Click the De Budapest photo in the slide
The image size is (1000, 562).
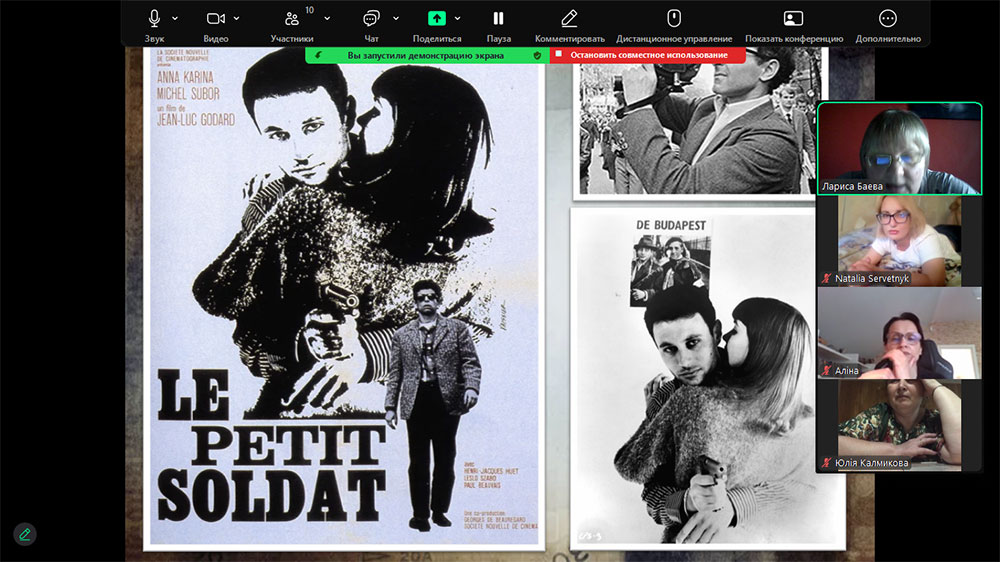(707, 378)
